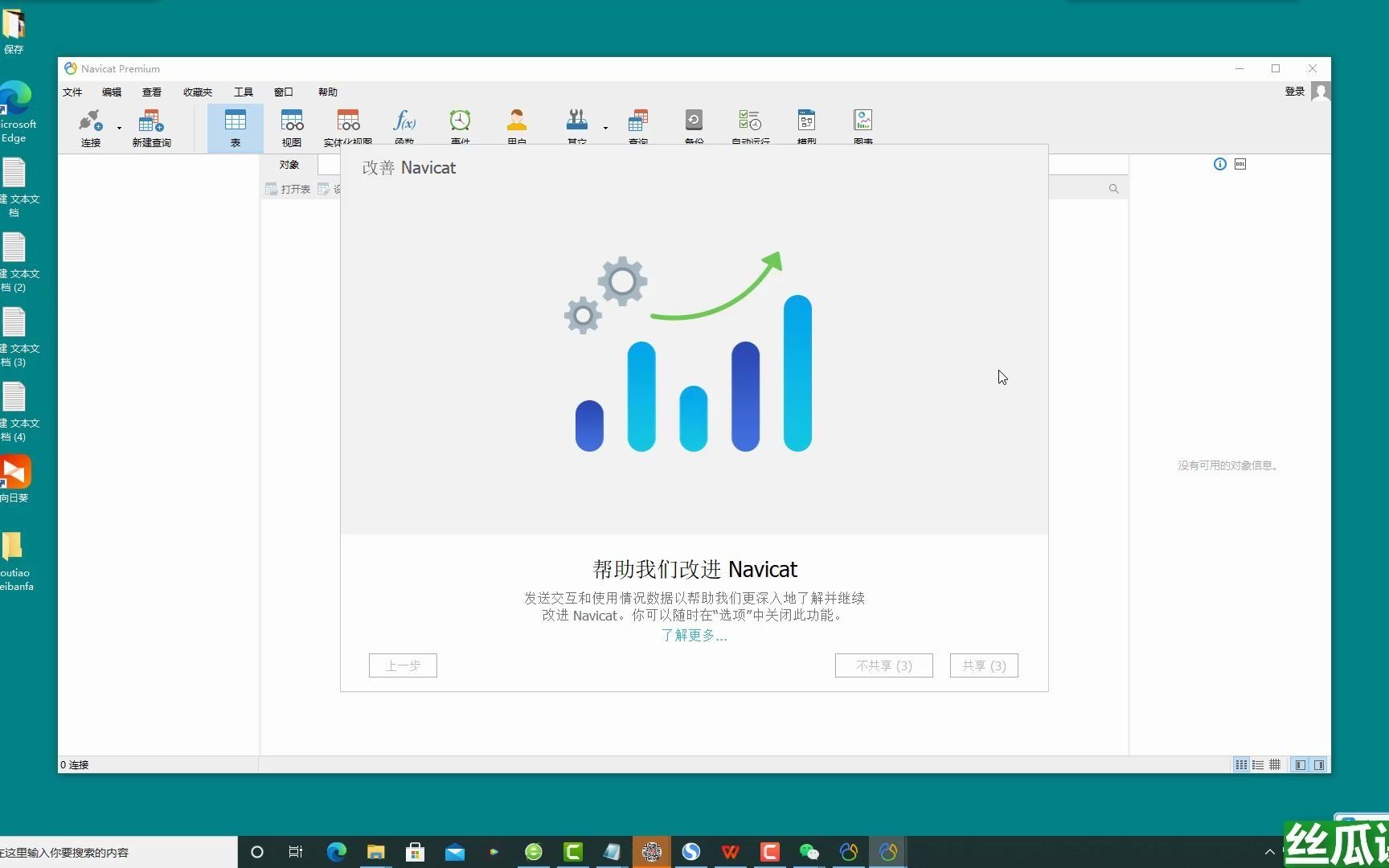Click the 自动运行 automation checklist icon
The image size is (1389, 868).
(750, 121)
